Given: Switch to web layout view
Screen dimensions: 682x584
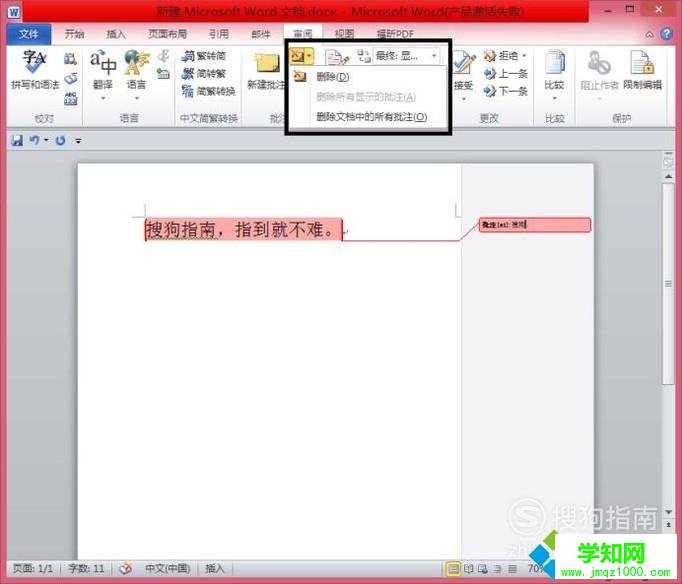Looking at the screenshot, I should tap(483, 568).
